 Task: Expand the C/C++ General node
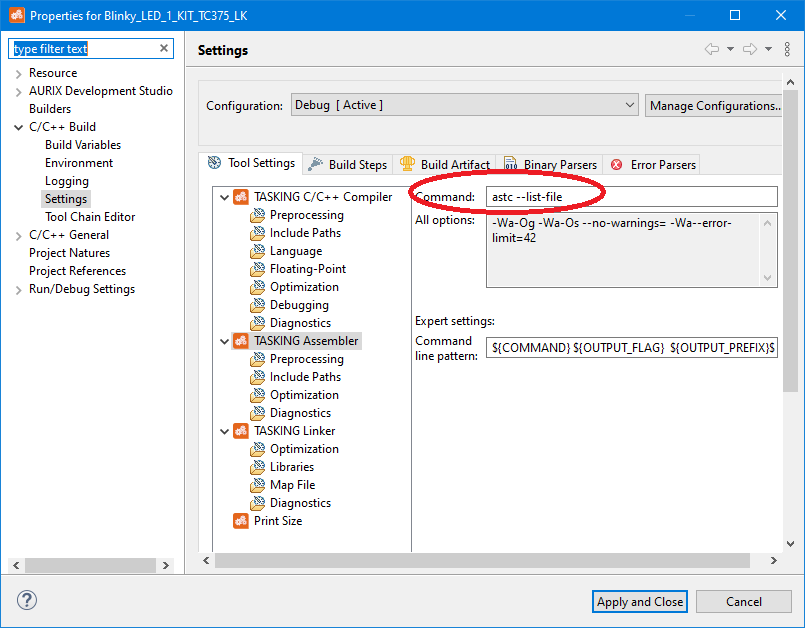point(18,236)
